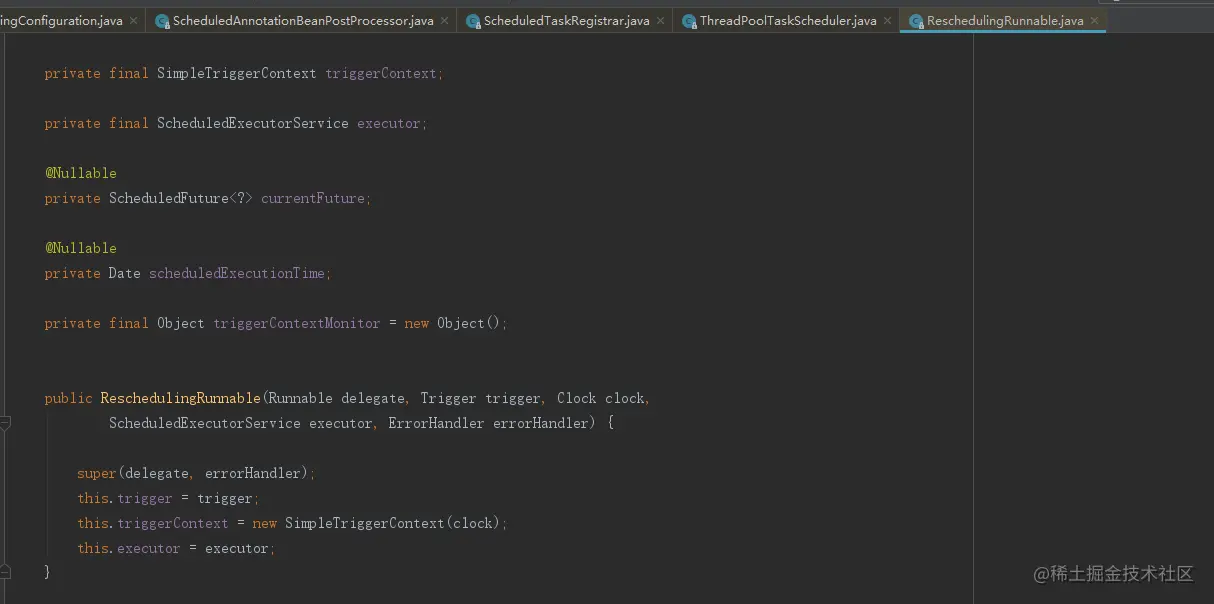
Task: Click the 'ErrorHandler errorHandler' parameter
Action: [x=489, y=423]
